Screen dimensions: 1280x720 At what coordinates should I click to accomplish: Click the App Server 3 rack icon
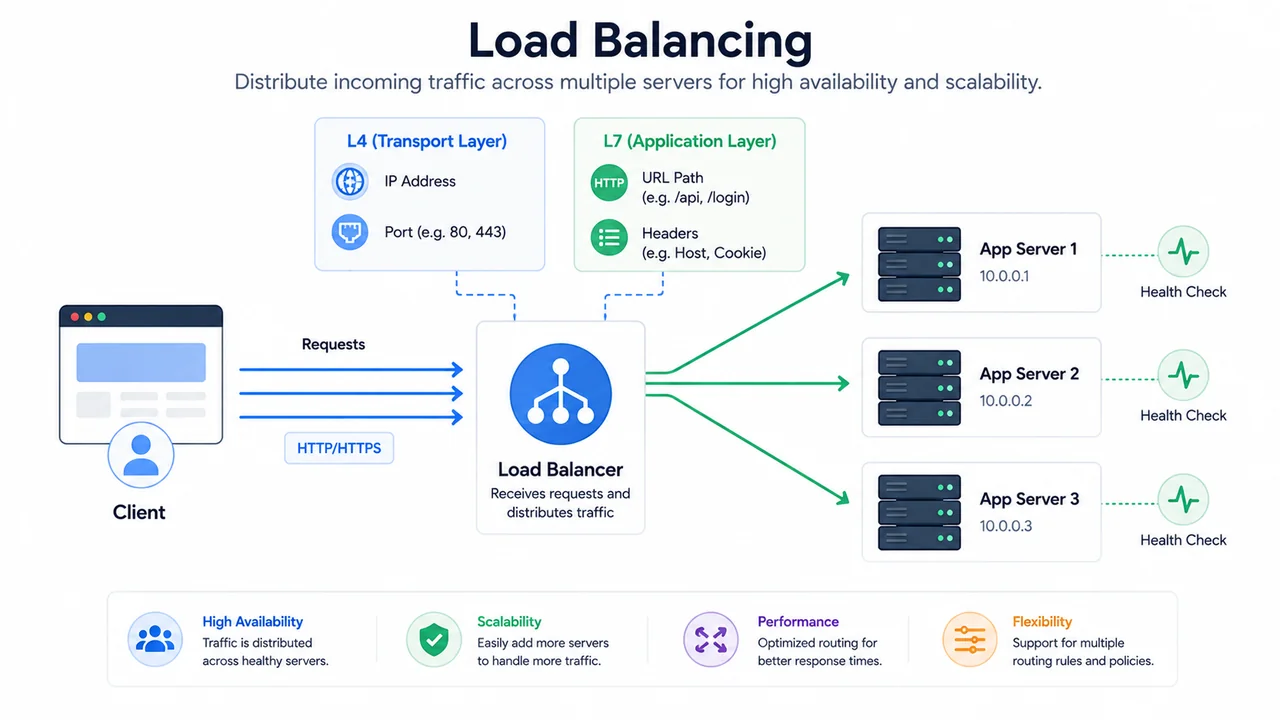pos(919,512)
